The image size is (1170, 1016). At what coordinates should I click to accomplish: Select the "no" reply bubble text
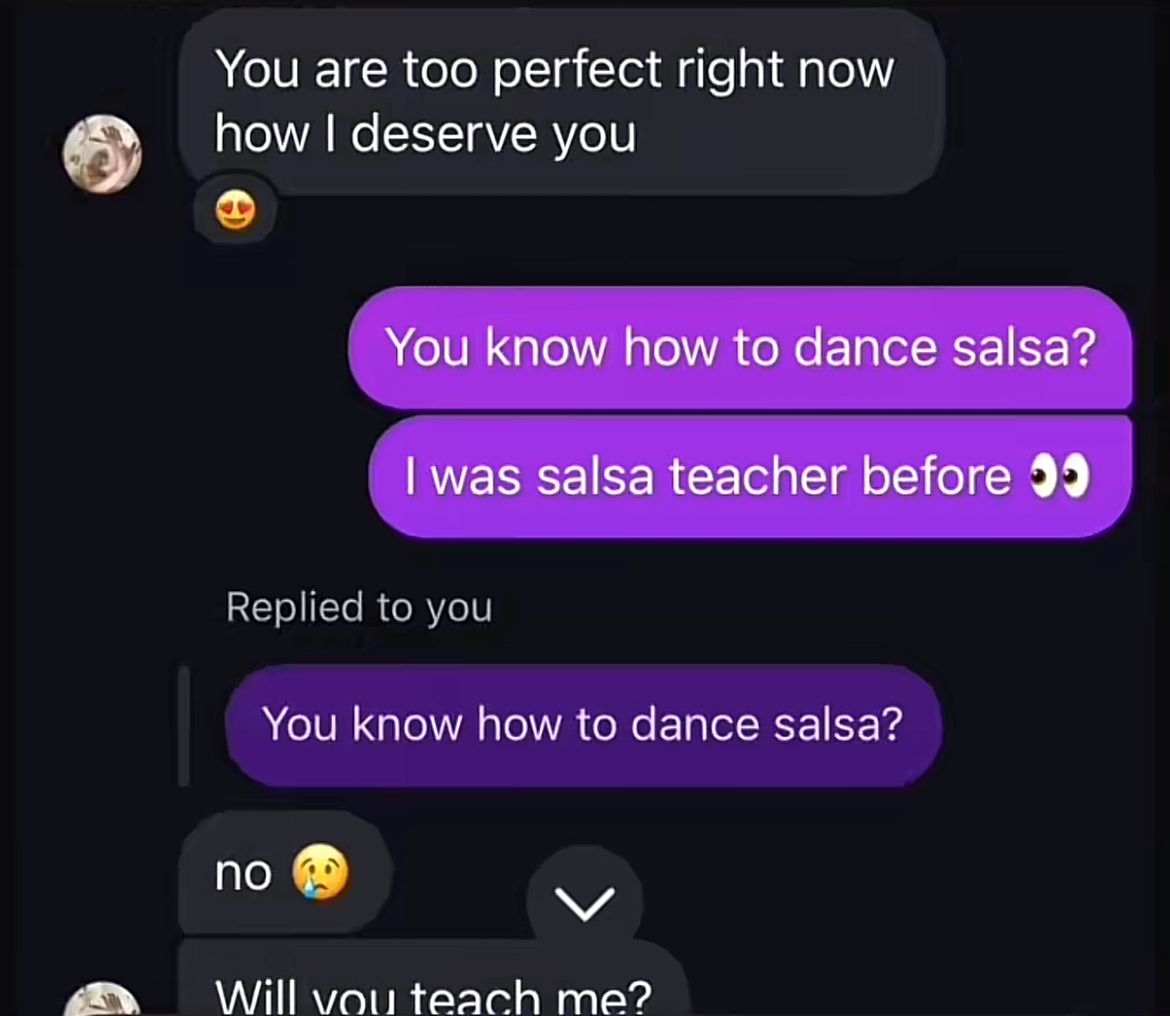[x=243, y=874]
